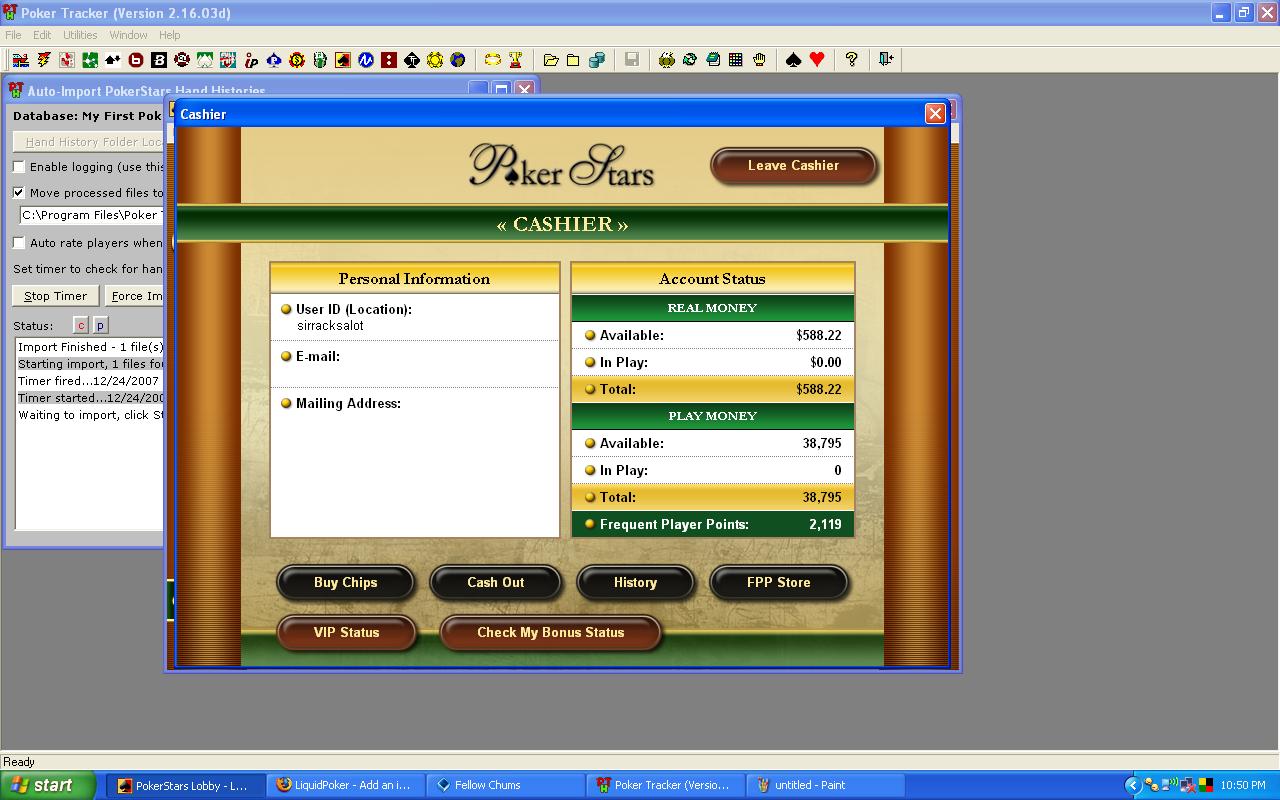Click the black 'iP' poker site icon
The height and width of the screenshot is (800, 1280).
(x=251, y=60)
